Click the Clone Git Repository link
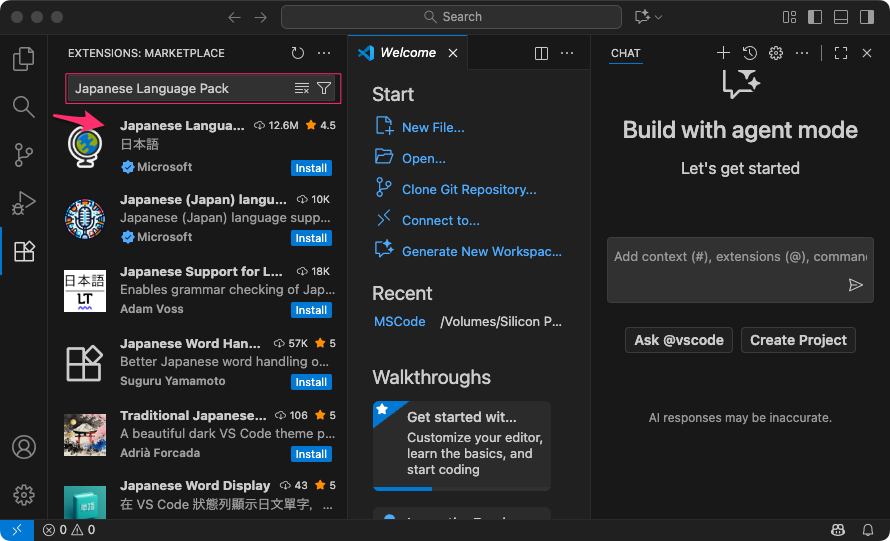 click(x=469, y=189)
